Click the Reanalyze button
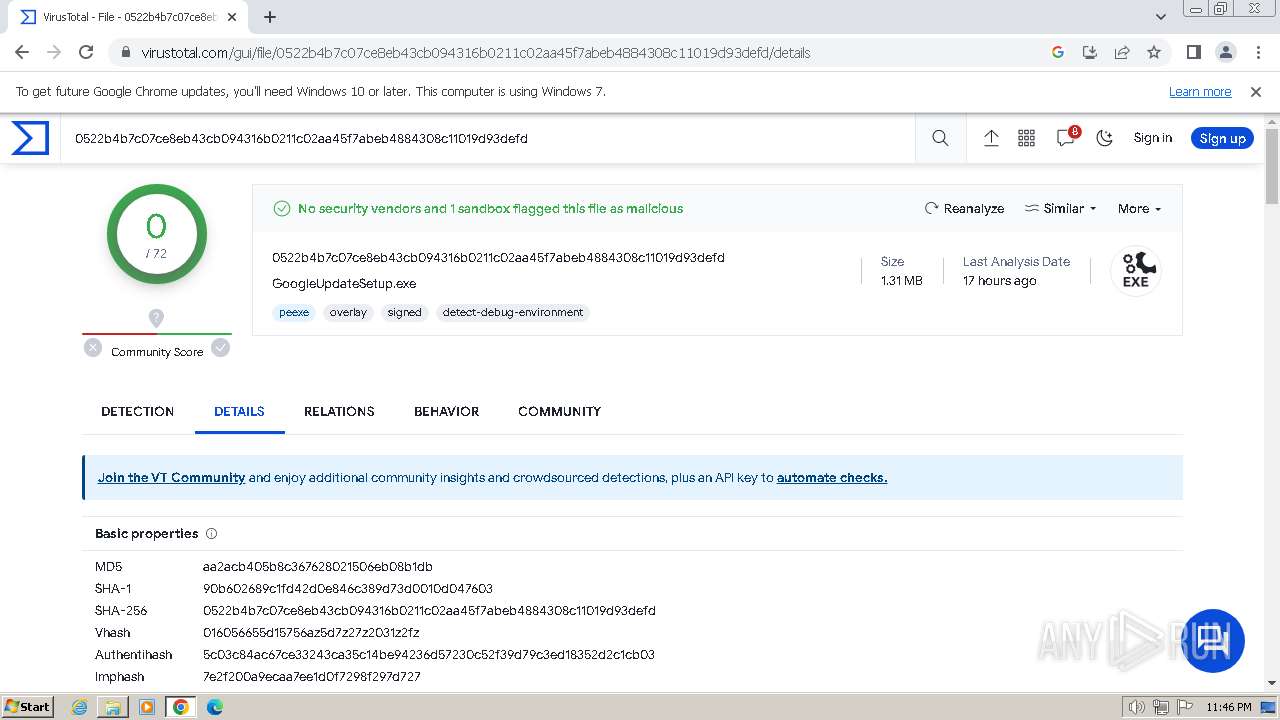Image resolution: width=1280 pixels, height=720 pixels. coord(965,209)
